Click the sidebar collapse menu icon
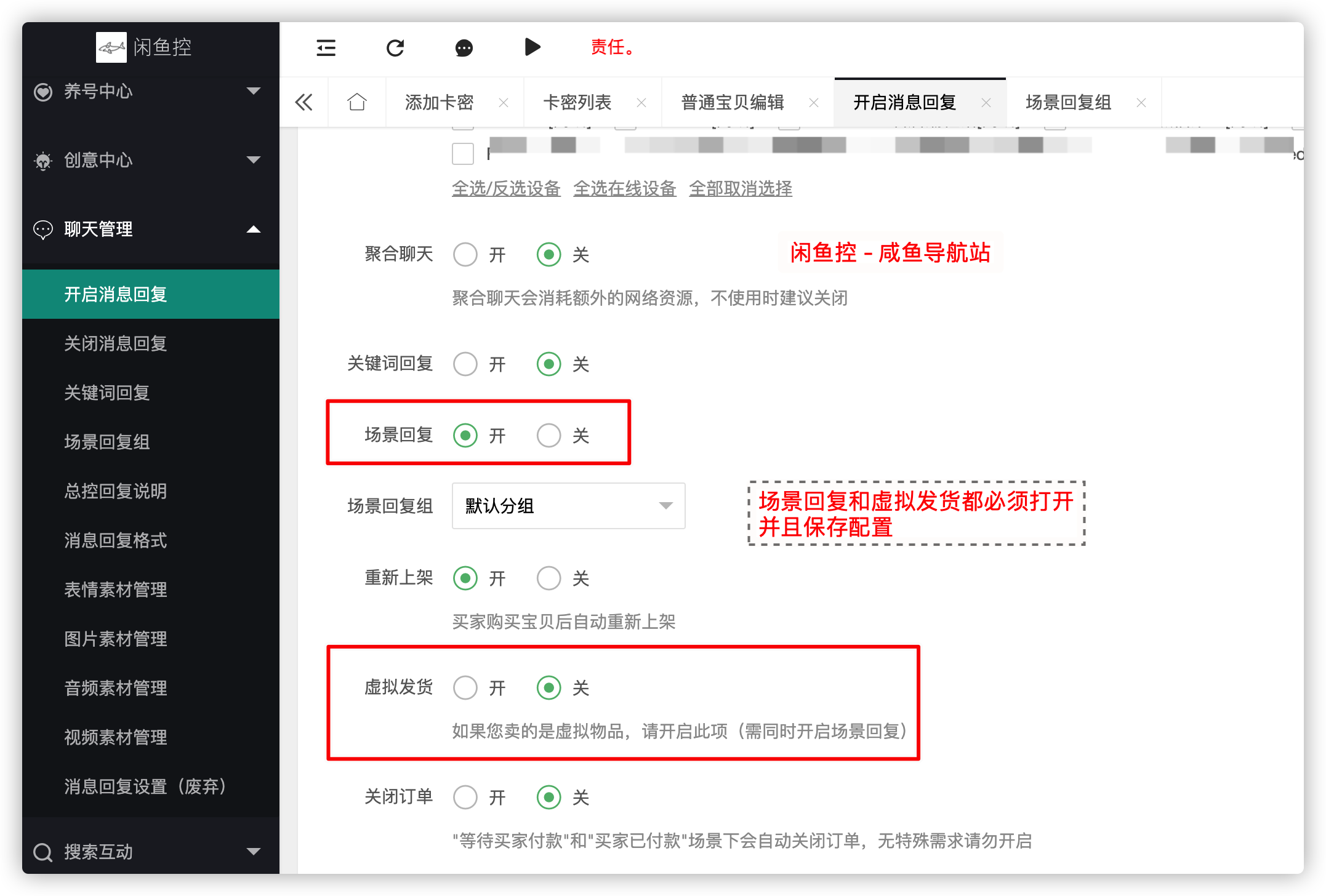The width and height of the screenshot is (1326, 896). [326, 48]
